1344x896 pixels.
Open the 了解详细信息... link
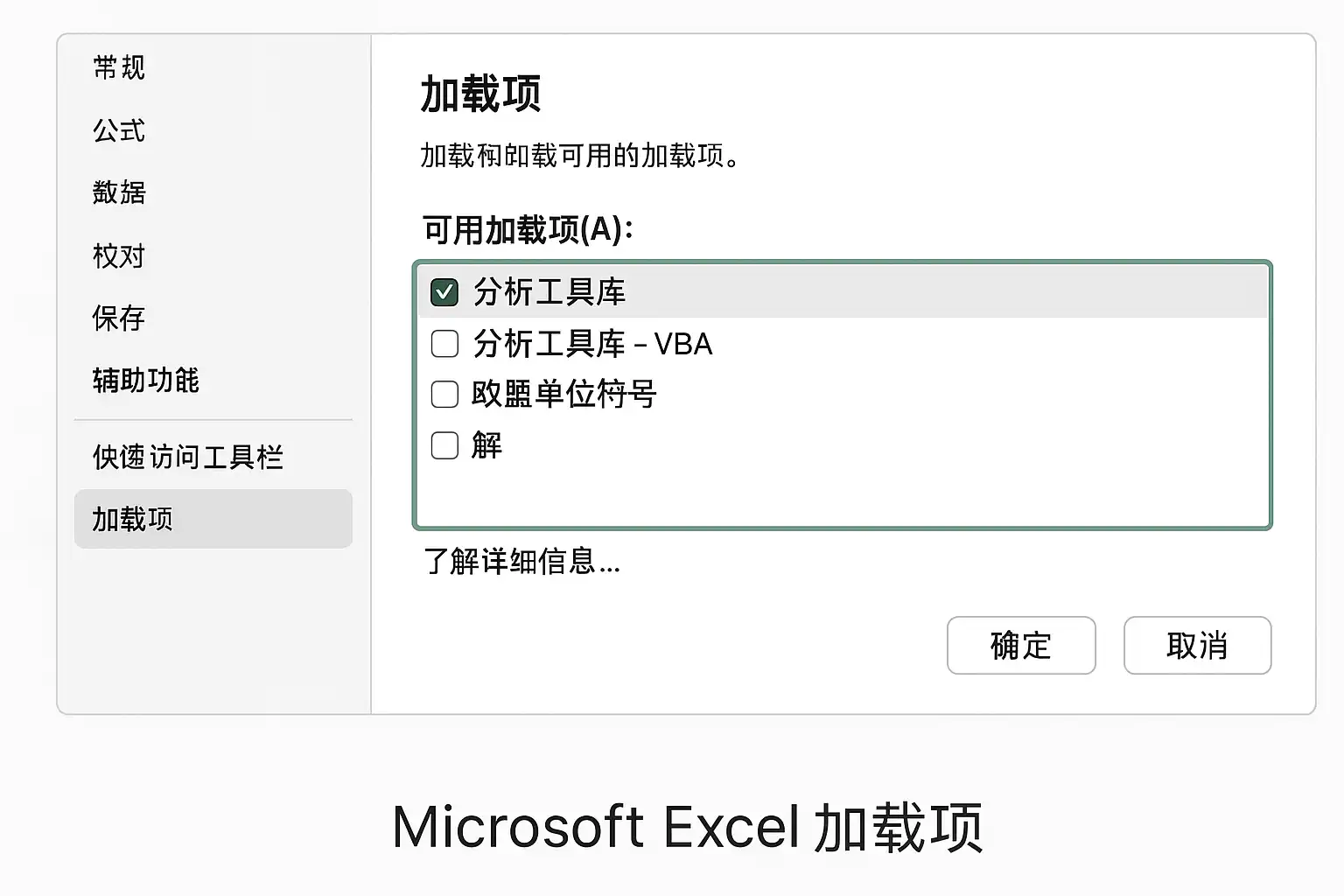(521, 562)
